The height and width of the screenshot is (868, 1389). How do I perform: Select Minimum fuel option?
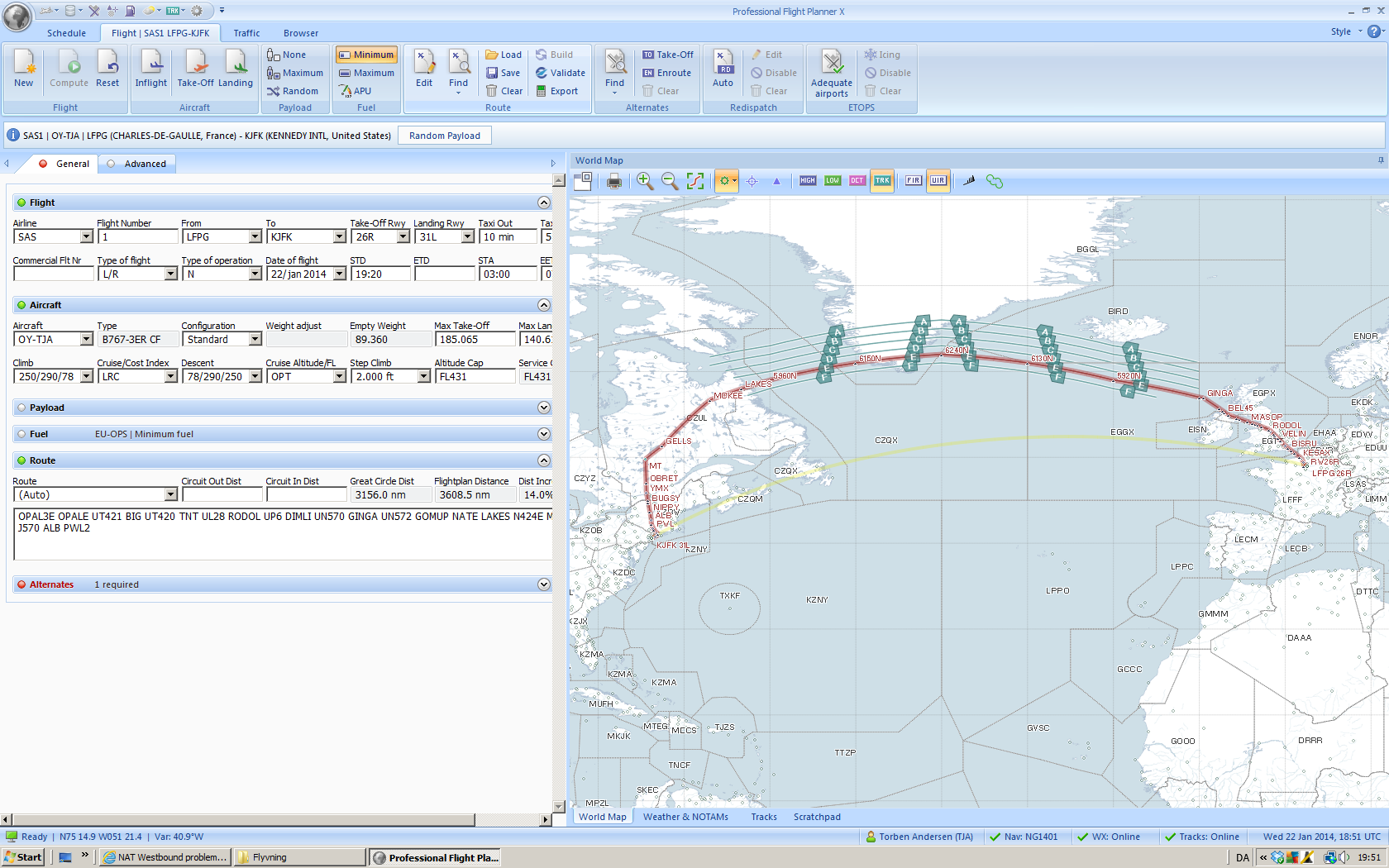[x=366, y=55]
